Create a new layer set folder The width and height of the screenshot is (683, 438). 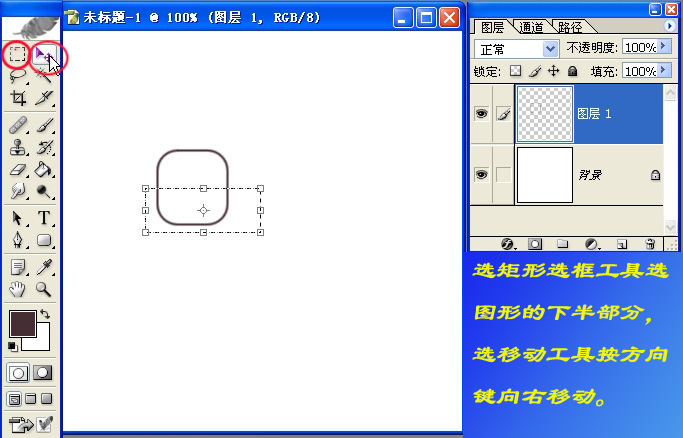563,244
